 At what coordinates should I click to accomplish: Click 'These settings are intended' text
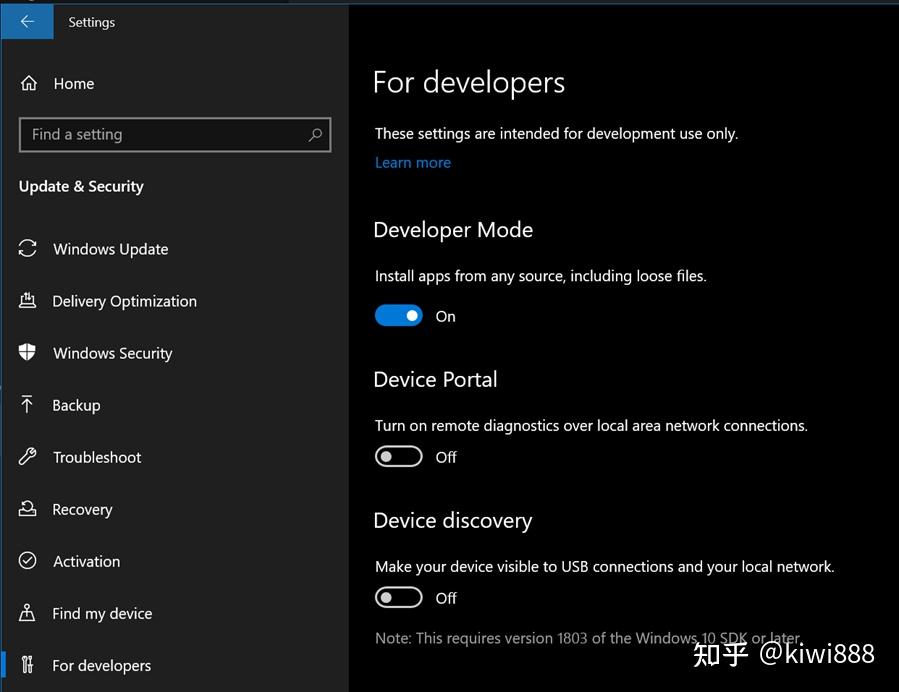point(556,134)
